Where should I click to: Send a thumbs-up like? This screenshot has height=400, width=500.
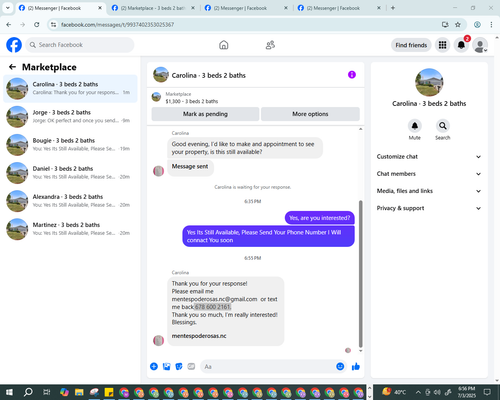356,367
